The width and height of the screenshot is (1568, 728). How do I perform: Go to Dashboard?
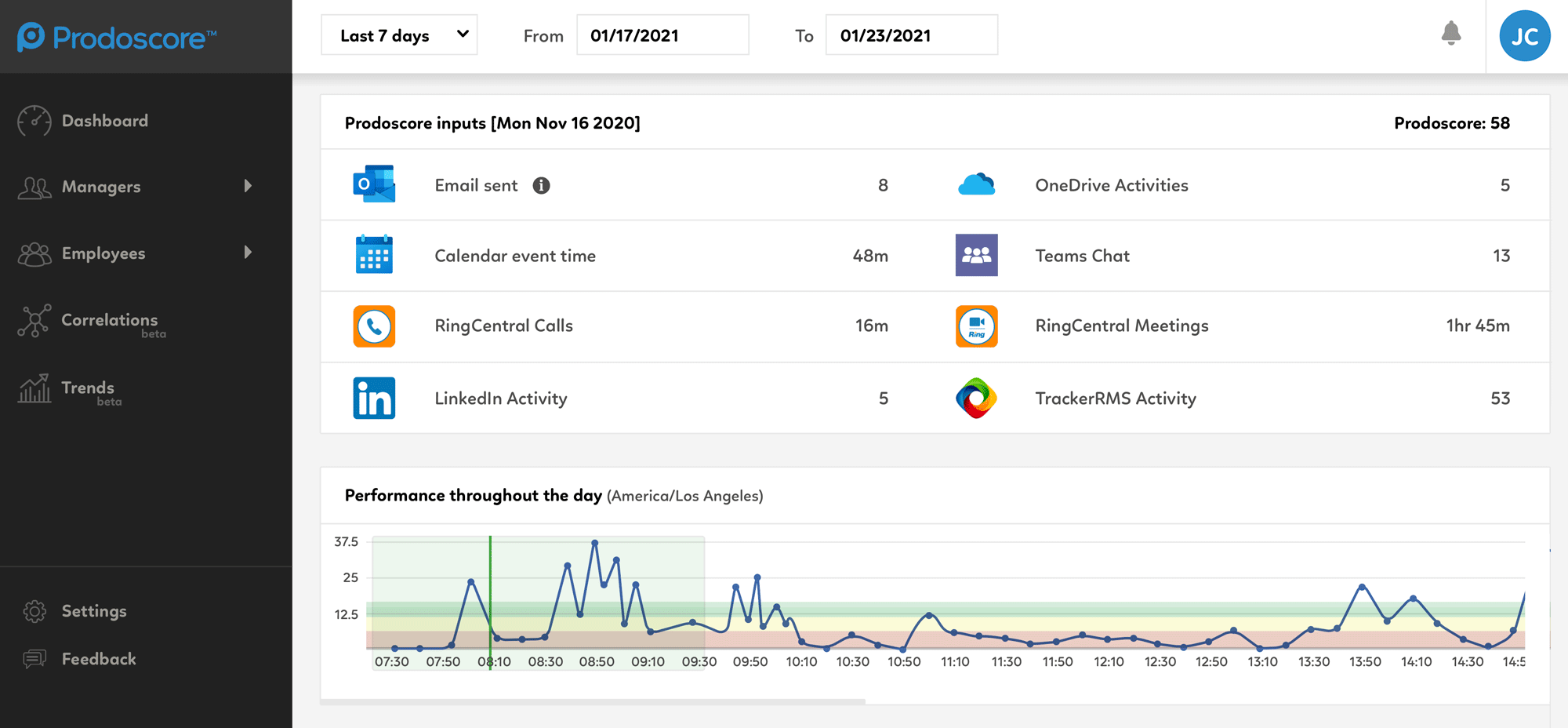coord(105,121)
